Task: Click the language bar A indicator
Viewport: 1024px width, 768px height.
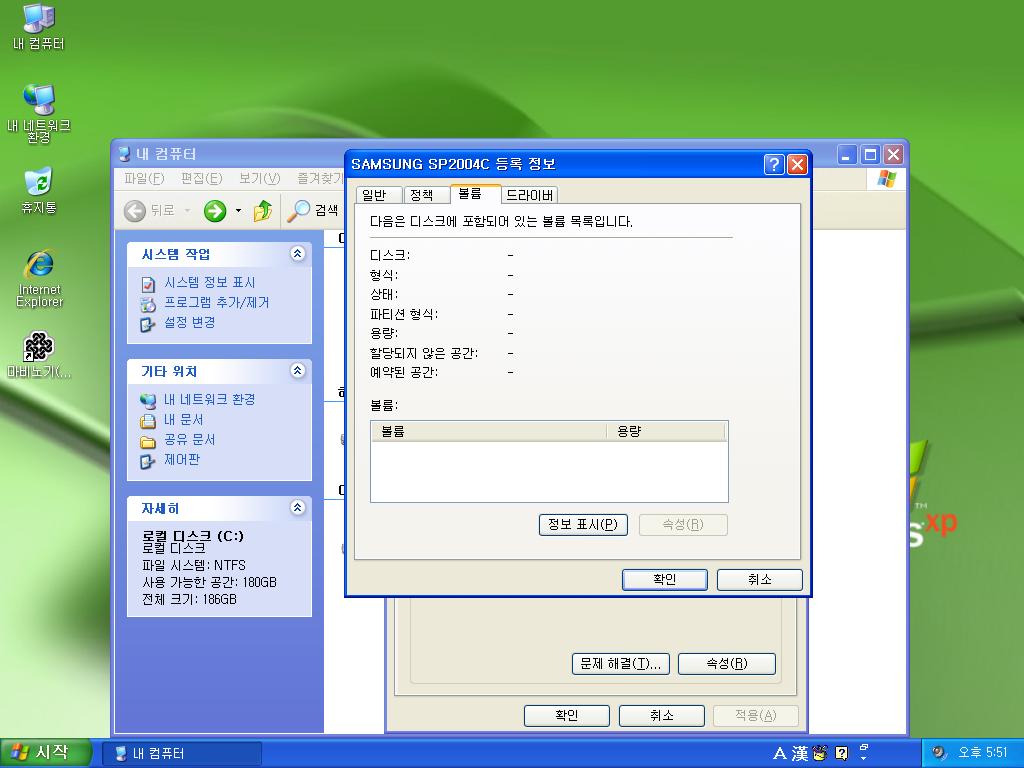Action: [780, 754]
